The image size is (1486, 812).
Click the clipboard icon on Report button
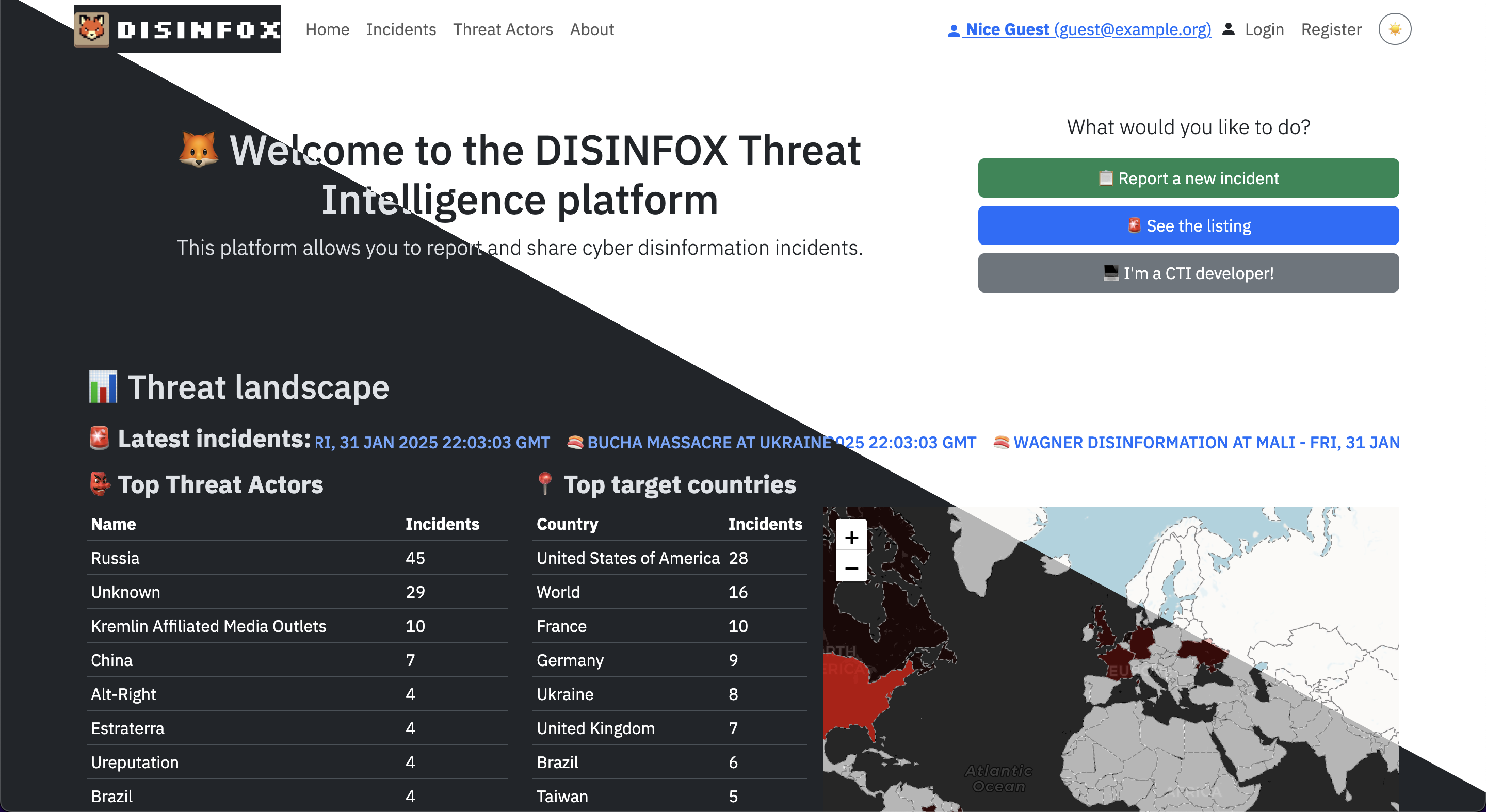tap(1105, 177)
